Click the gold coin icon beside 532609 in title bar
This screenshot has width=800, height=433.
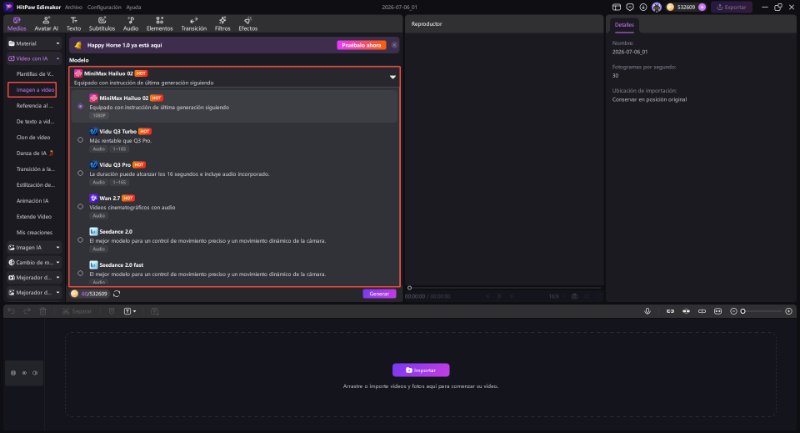(x=670, y=7)
